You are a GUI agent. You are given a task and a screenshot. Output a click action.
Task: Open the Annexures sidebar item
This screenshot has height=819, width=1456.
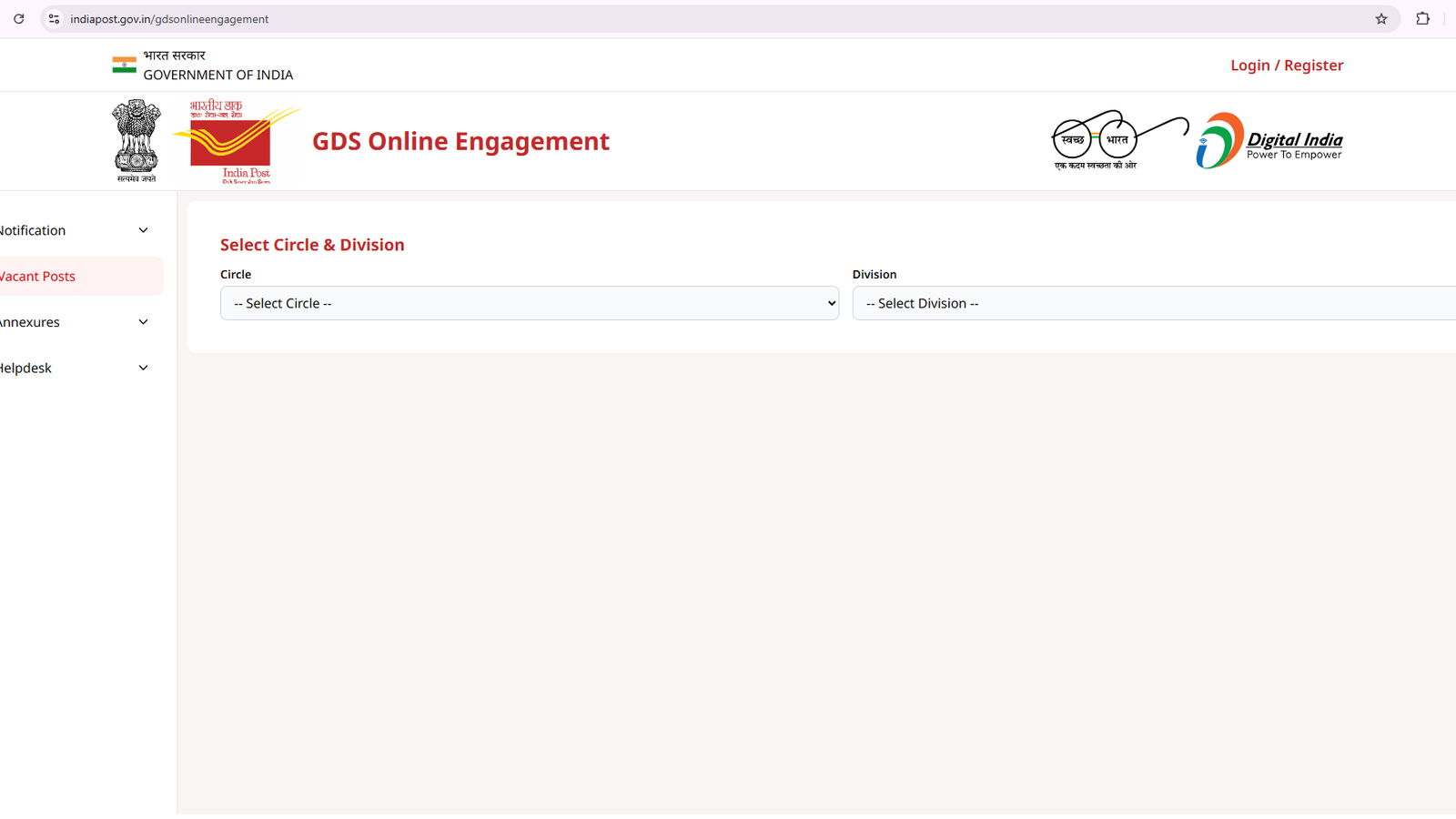point(80,322)
